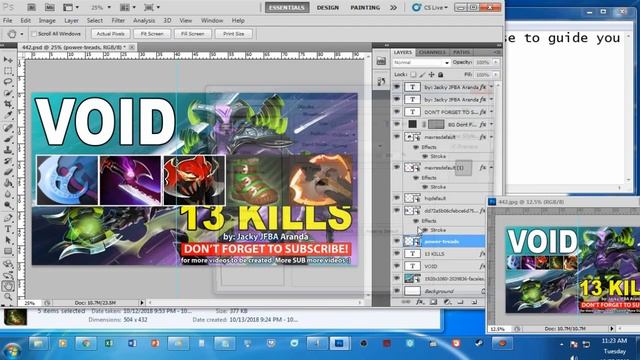Open the Filter menu
Viewport: 640px width, 360px height.
[x=118, y=20]
